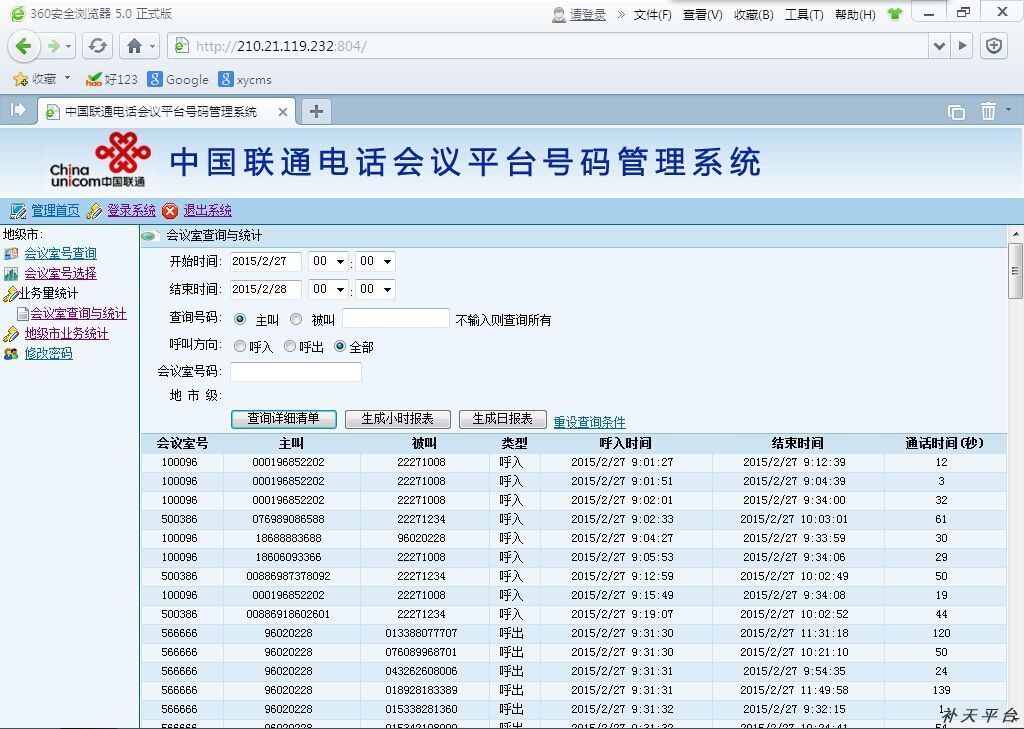Select the 呼出 call direction radio

pyautogui.click(x=291, y=347)
